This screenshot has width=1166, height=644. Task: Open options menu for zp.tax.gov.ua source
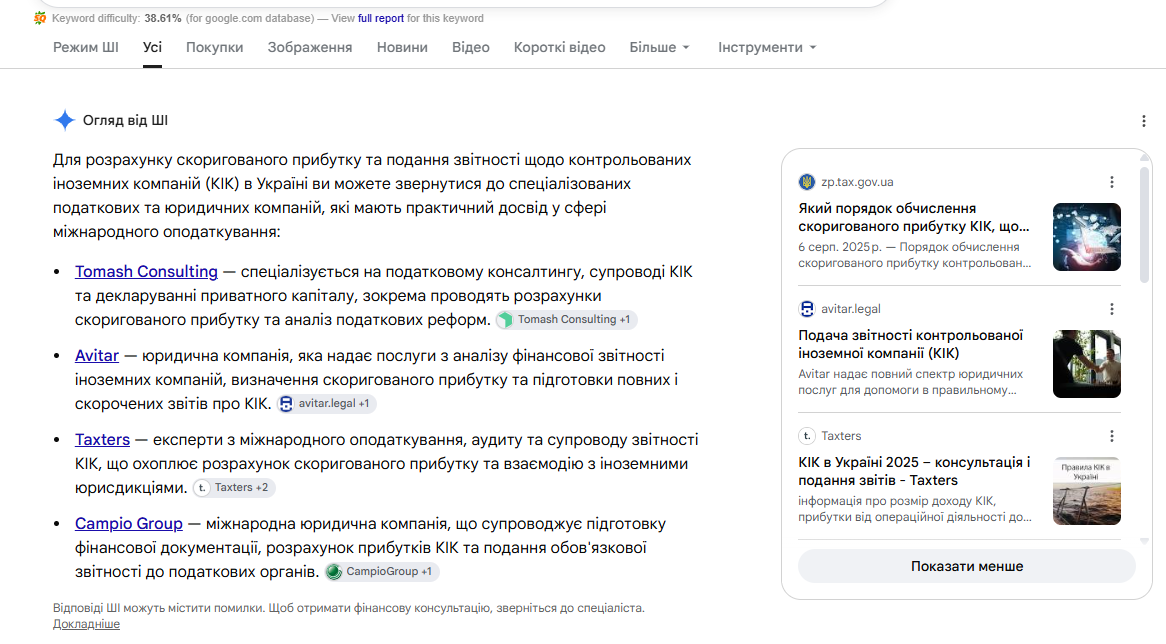click(1112, 182)
